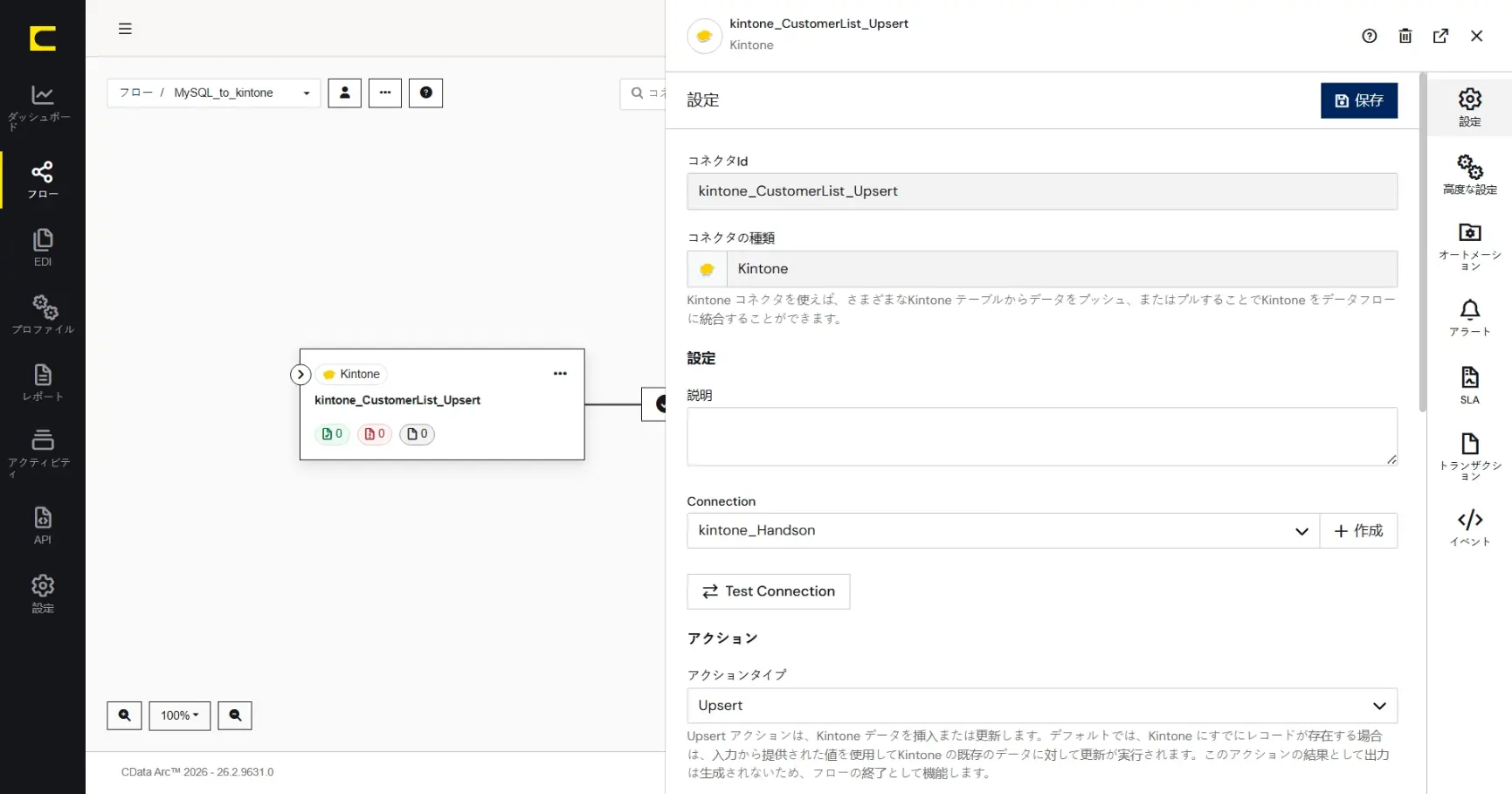
Task: Show error files count badge on connector
Action: pyautogui.click(x=374, y=434)
